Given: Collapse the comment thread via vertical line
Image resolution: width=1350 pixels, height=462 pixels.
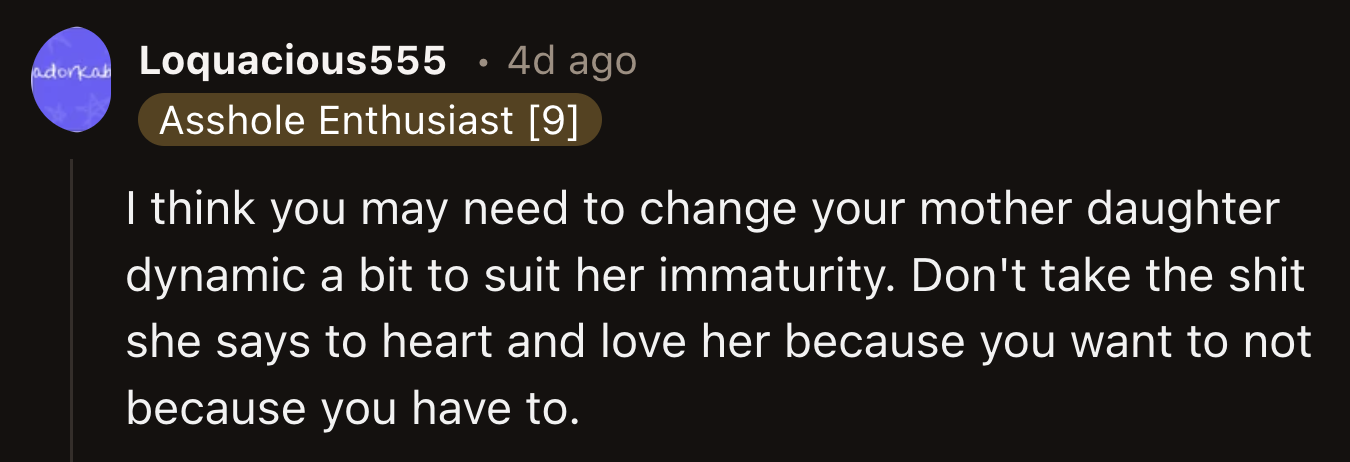Looking at the screenshot, I should tap(71, 310).
